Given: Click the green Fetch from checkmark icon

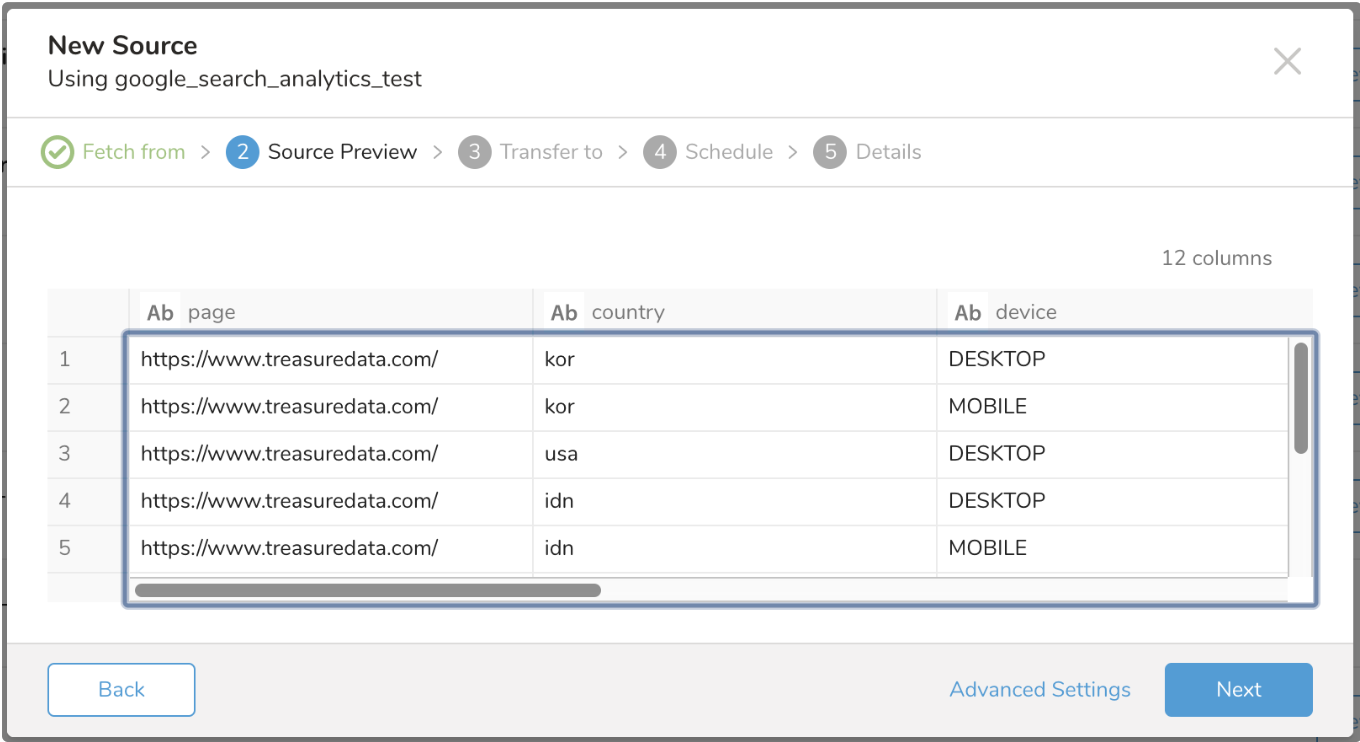Looking at the screenshot, I should [x=57, y=152].
